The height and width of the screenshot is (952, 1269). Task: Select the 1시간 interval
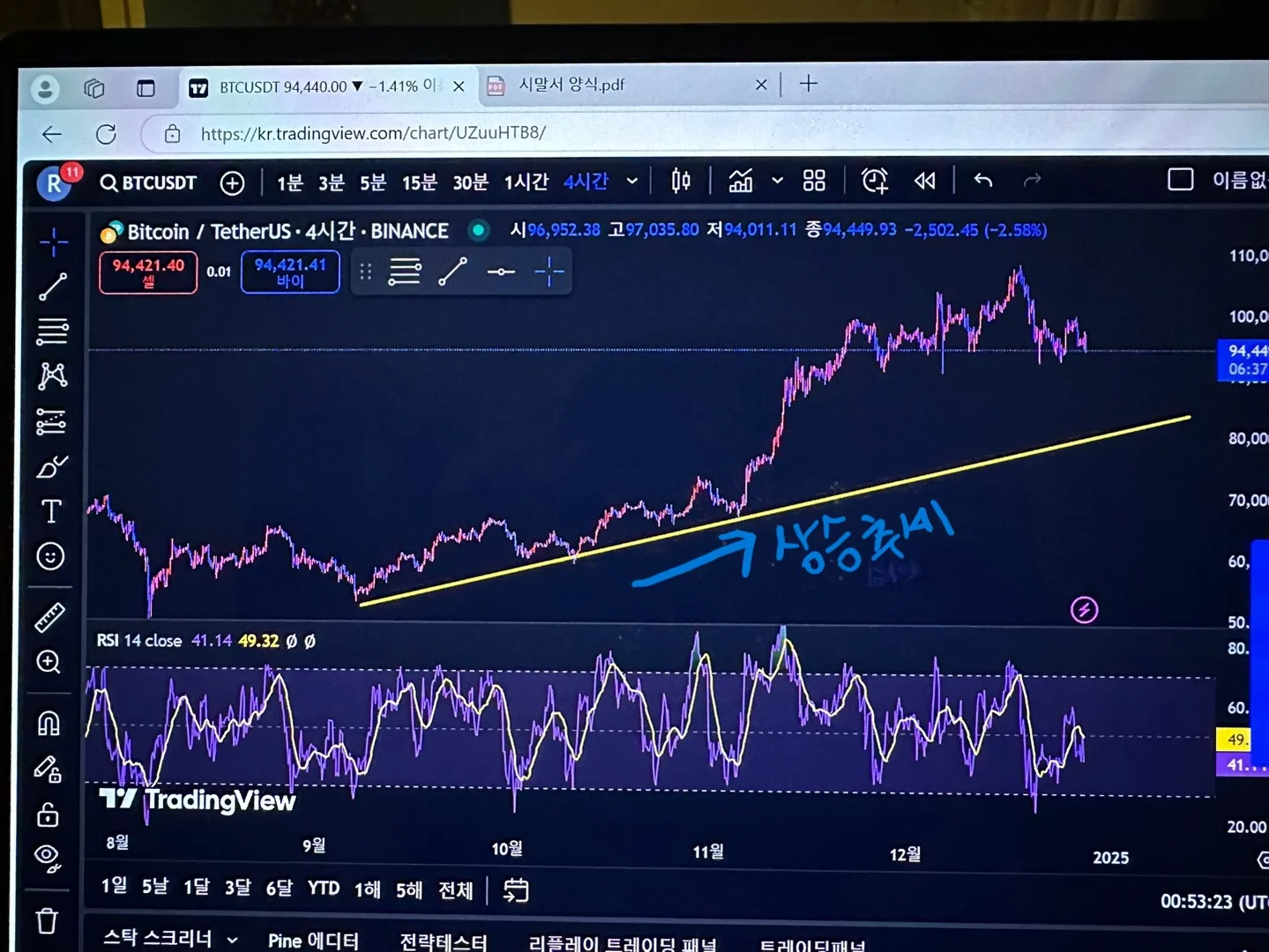(526, 182)
